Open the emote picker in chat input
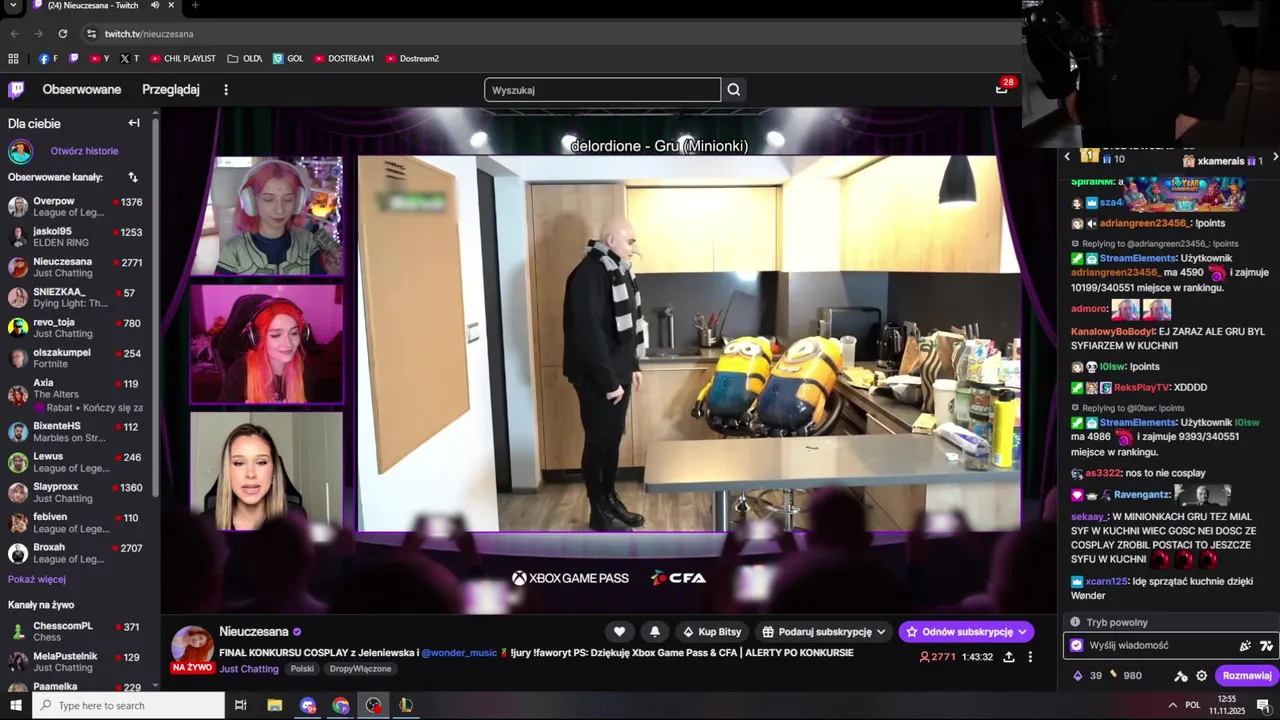This screenshot has height=720, width=1280. click(x=1266, y=646)
